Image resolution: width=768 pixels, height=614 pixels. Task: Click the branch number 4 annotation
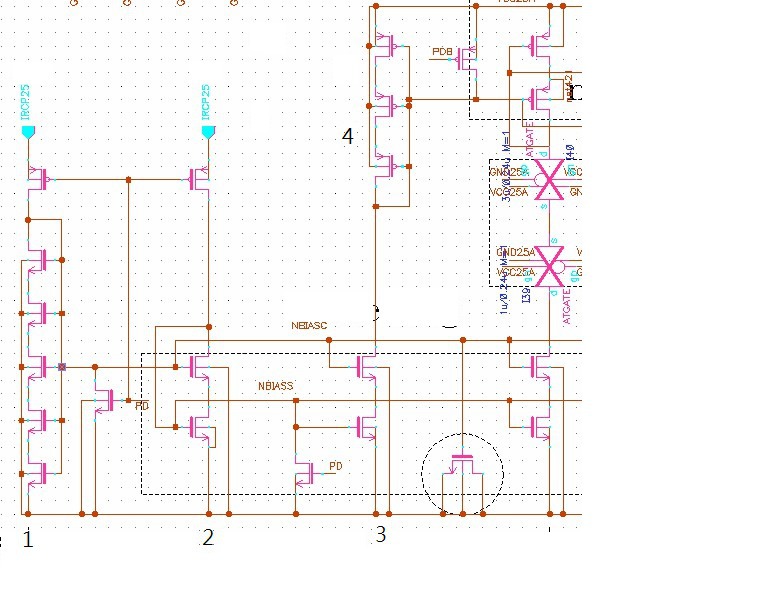click(348, 136)
